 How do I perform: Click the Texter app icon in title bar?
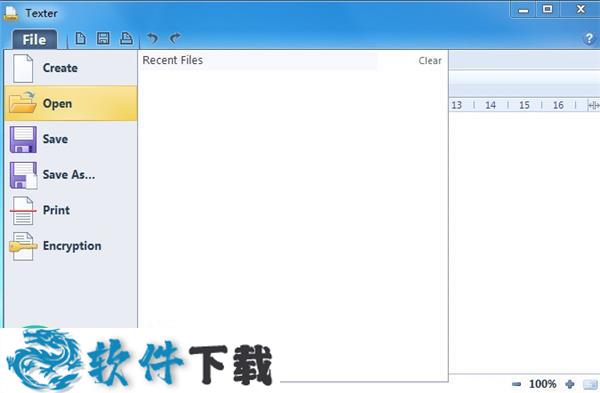[11, 13]
